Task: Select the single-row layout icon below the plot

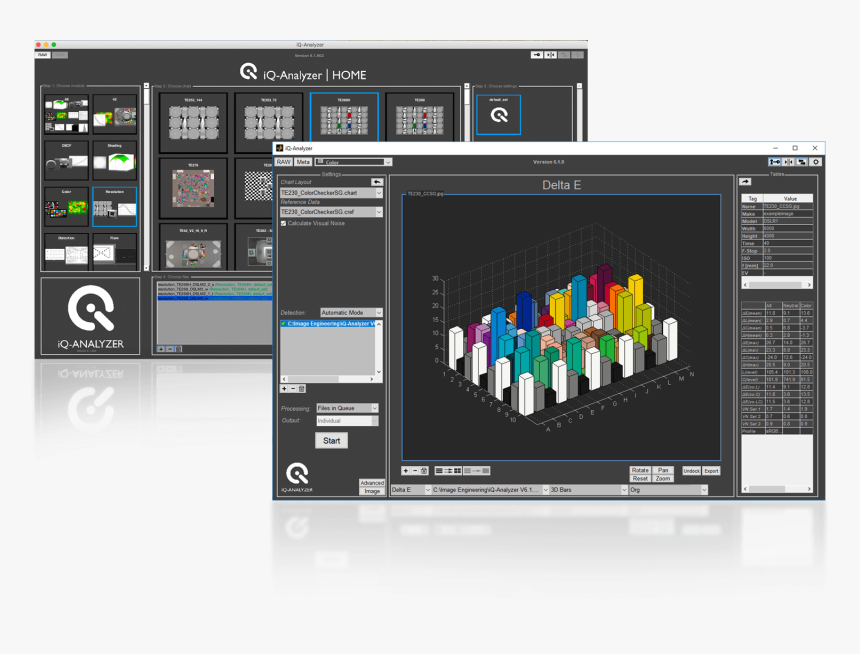Action: (x=439, y=471)
